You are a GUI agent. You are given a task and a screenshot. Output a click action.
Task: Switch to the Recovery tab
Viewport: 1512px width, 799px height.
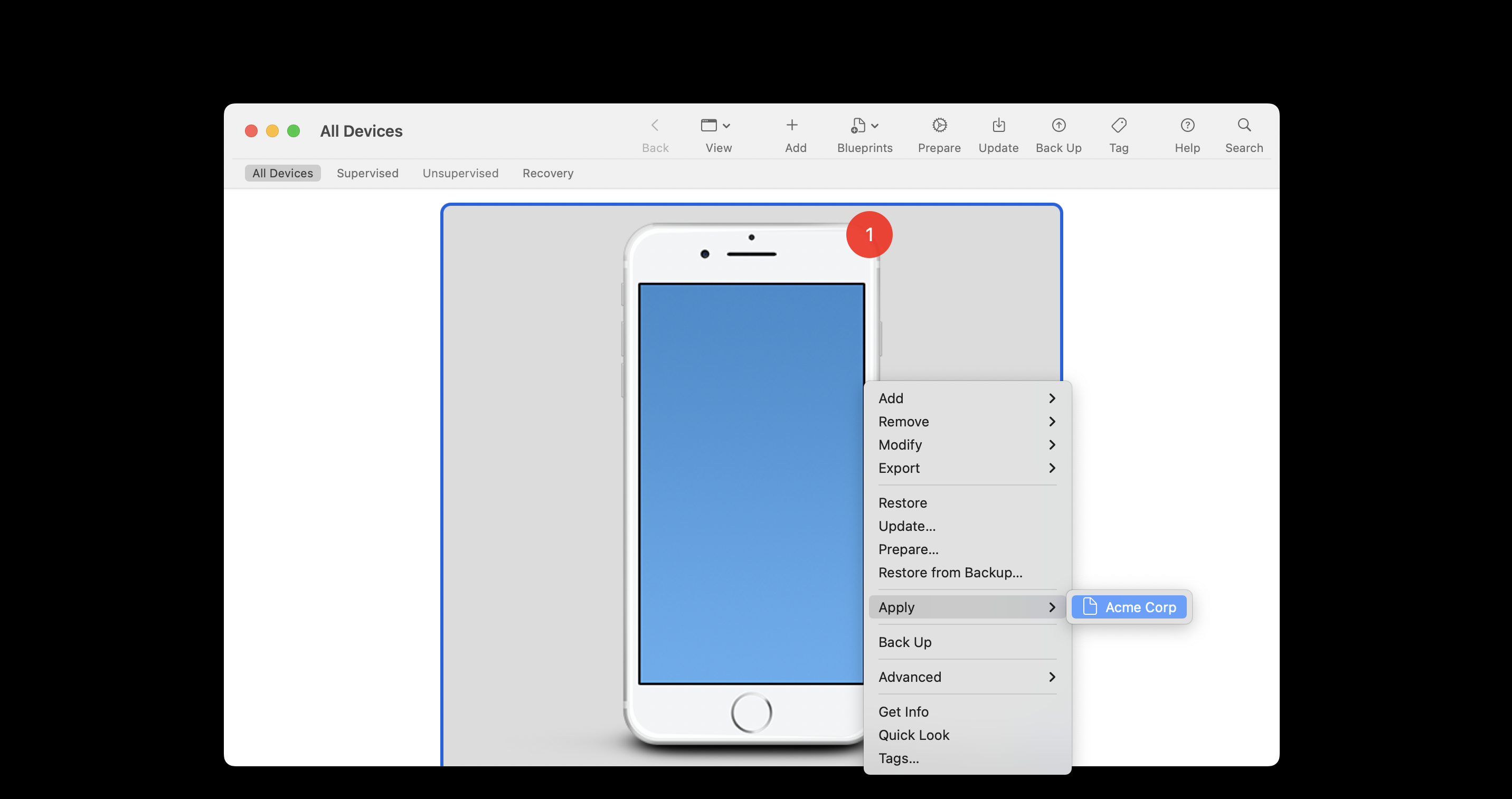pos(547,173)
